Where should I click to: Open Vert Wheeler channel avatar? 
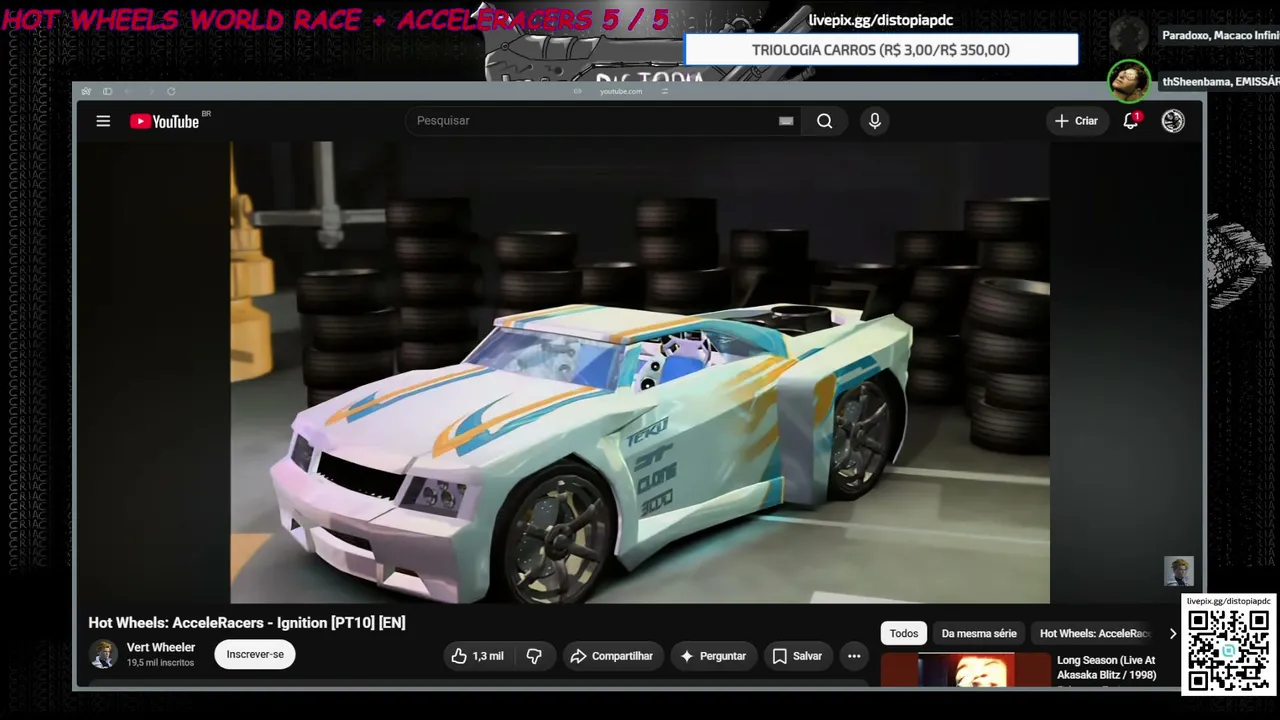point(103,654)
